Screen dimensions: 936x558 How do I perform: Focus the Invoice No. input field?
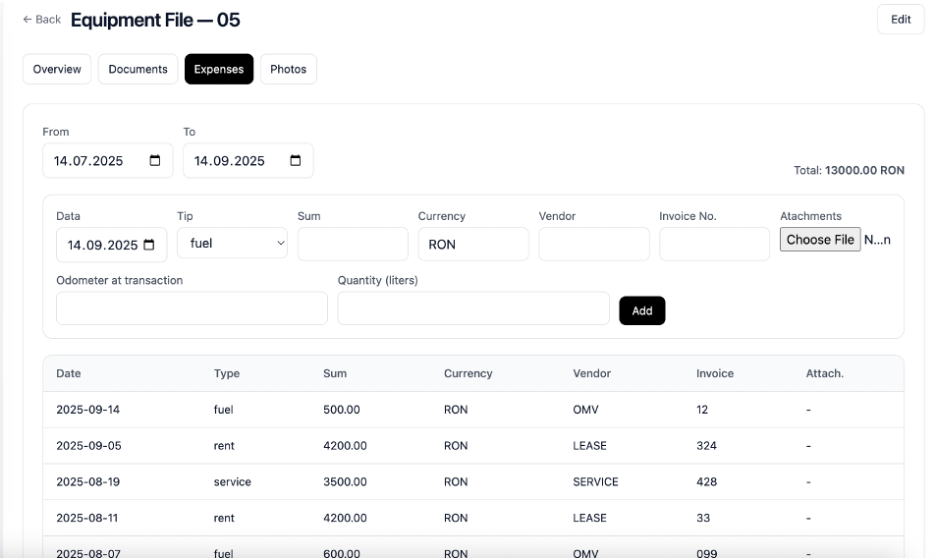(x=714, y=244)
